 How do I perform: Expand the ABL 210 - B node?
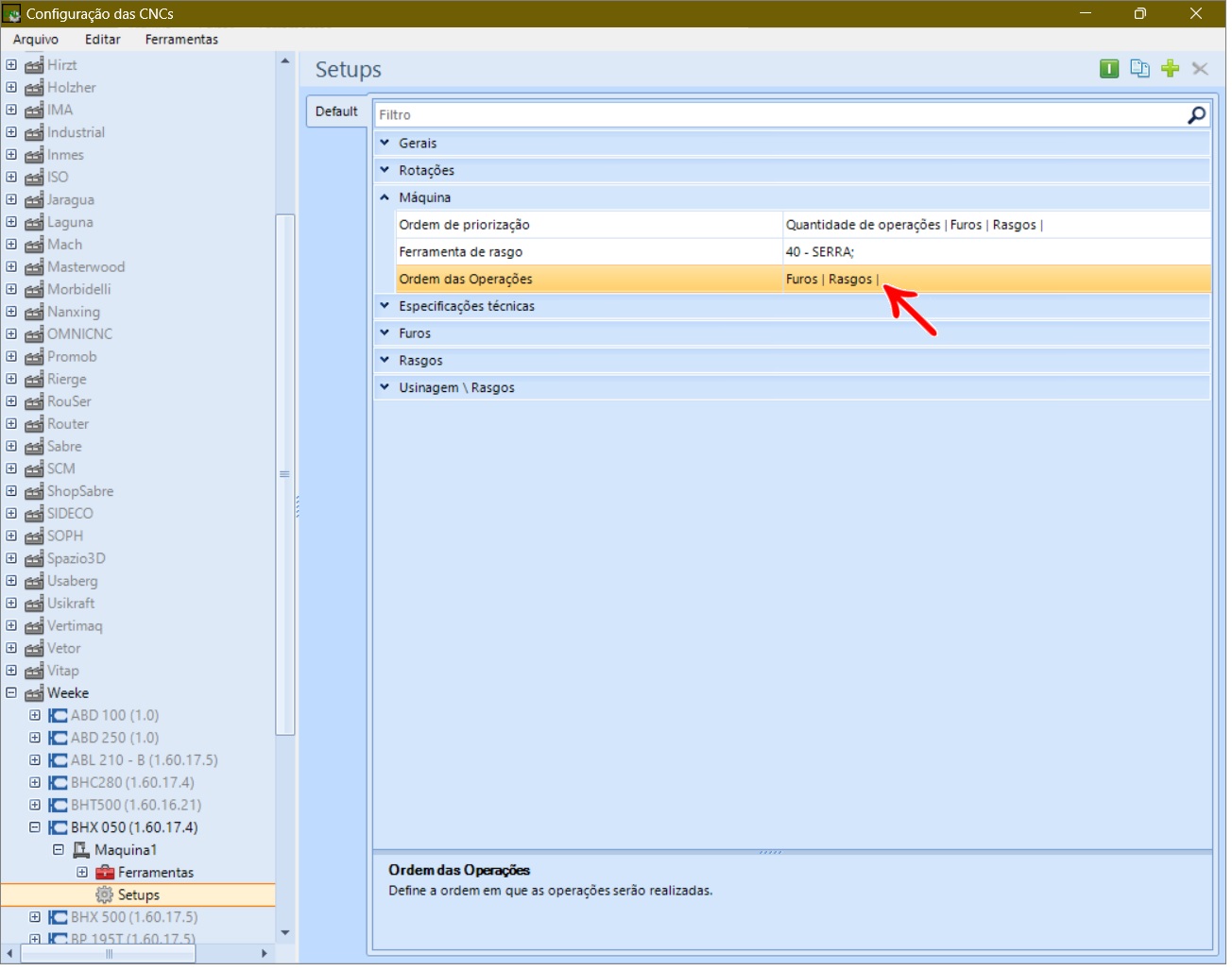point(35,760)
